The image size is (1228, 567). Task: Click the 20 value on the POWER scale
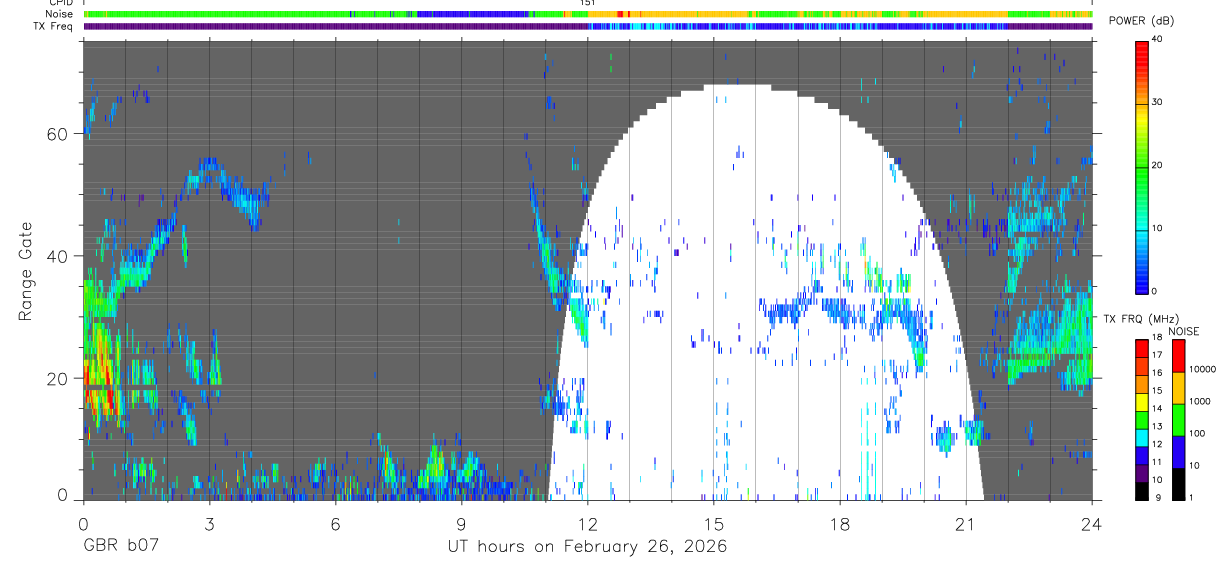coord(1158,165)
